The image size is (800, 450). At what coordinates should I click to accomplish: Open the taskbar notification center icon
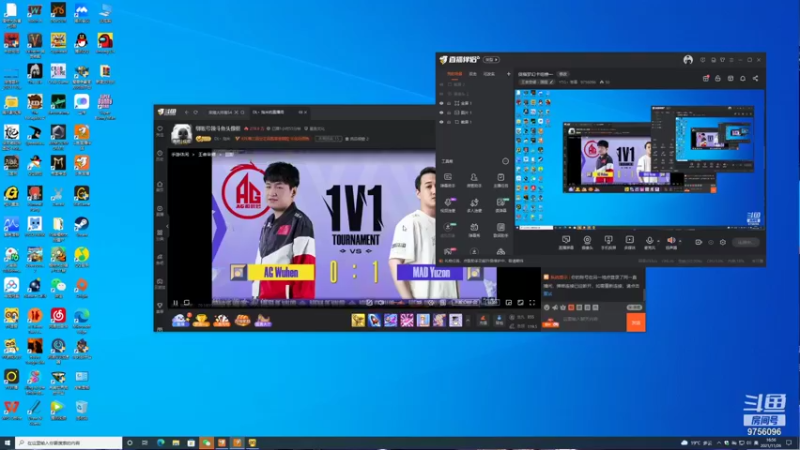[789, 443]
